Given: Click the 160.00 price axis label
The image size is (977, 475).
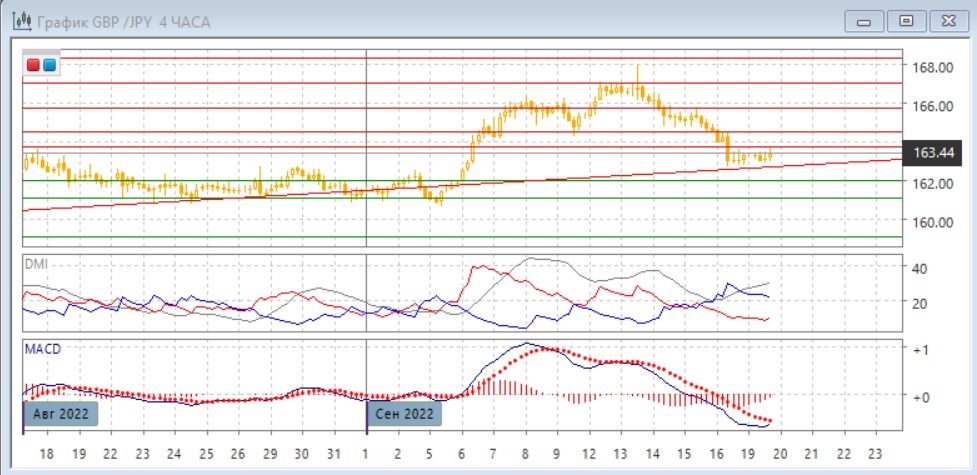Looking at the screenshot, I should click(930, 222).
